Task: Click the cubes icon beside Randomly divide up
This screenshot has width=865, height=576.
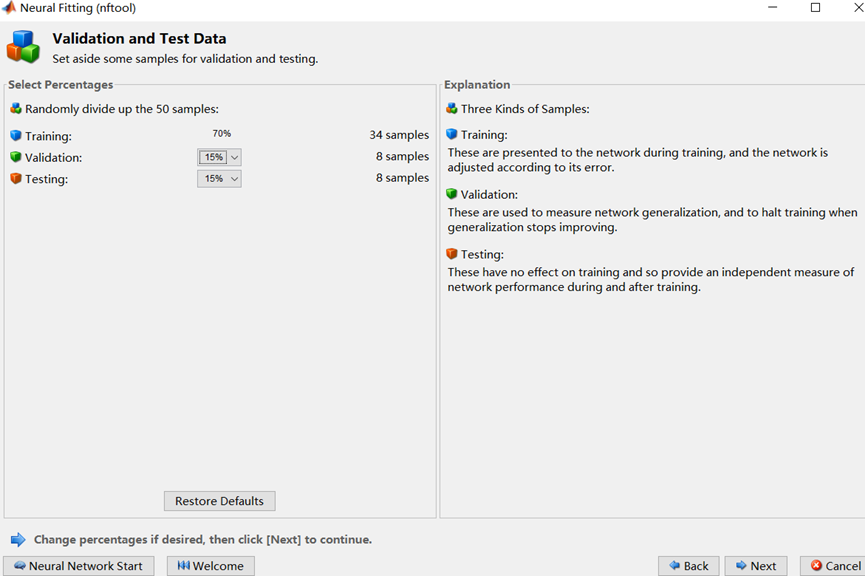Action: pyautogui.click(x=15, y=108)
